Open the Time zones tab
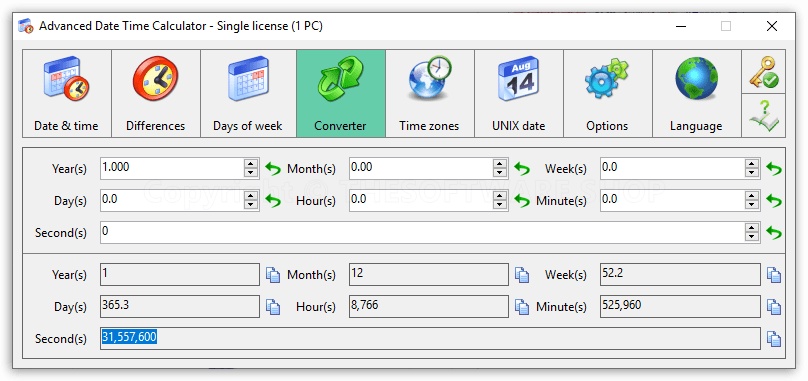This screenshot has height=381, width=808. click(429, 93)
